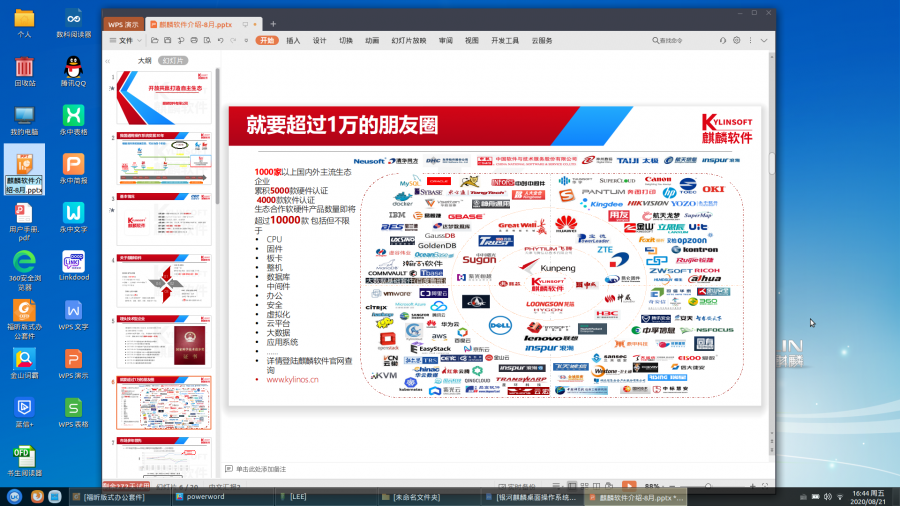Image resolution: width=900 pixels, height=506 pixels.
Task: Open WPS 表格 desktop icon
Action: pyautogui.click(x=73, y=412)
